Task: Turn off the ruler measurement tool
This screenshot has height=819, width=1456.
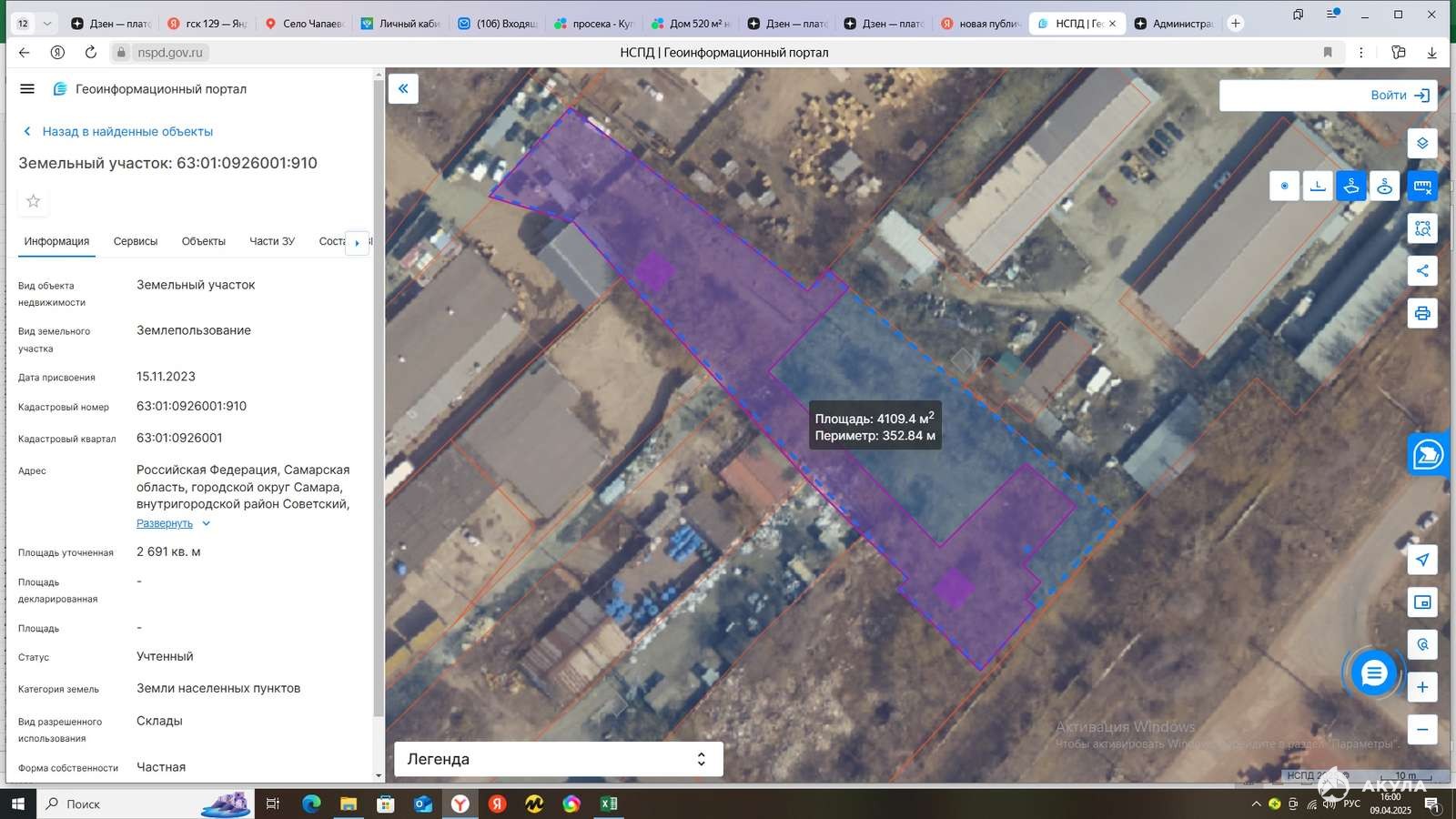Action: pyautogui.click(x=1422, y=187)
